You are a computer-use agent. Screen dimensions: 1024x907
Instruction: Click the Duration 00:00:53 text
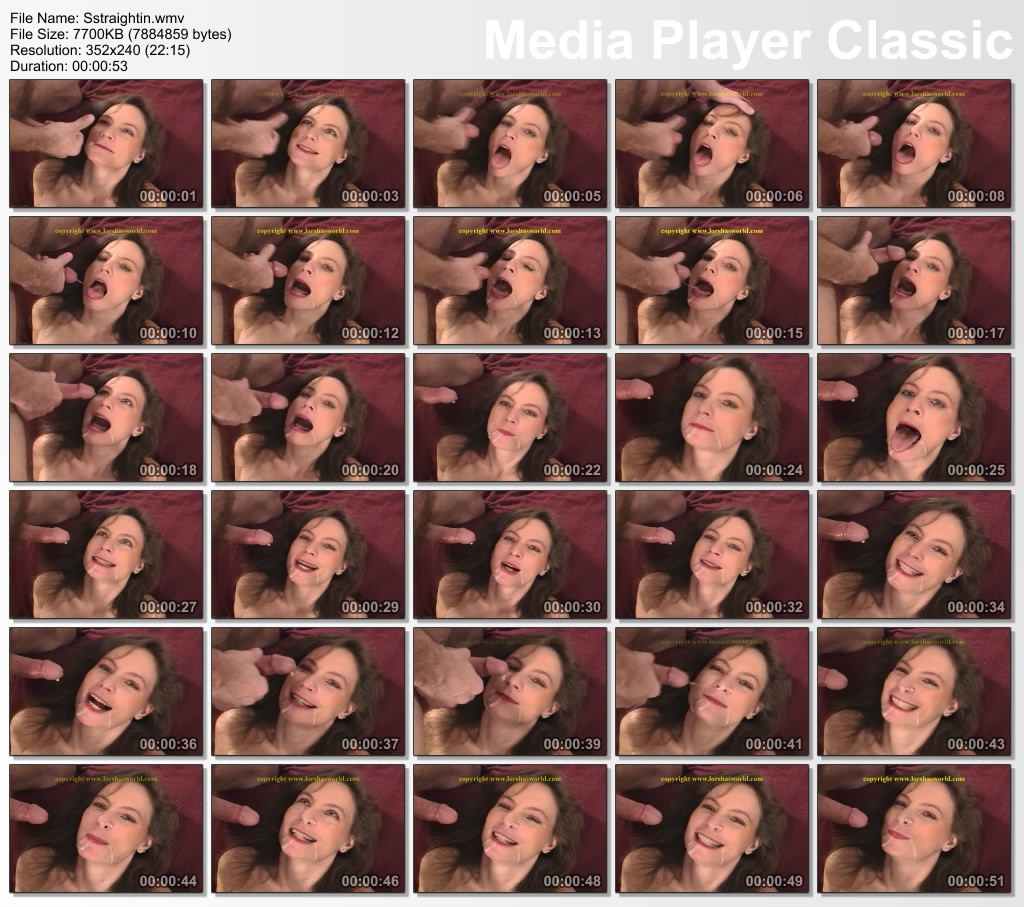click(67, 66)
